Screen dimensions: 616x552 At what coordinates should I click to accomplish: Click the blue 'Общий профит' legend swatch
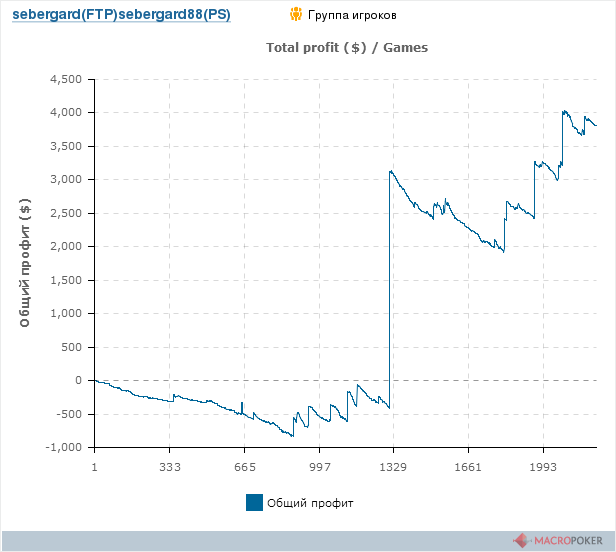[254, 502]
